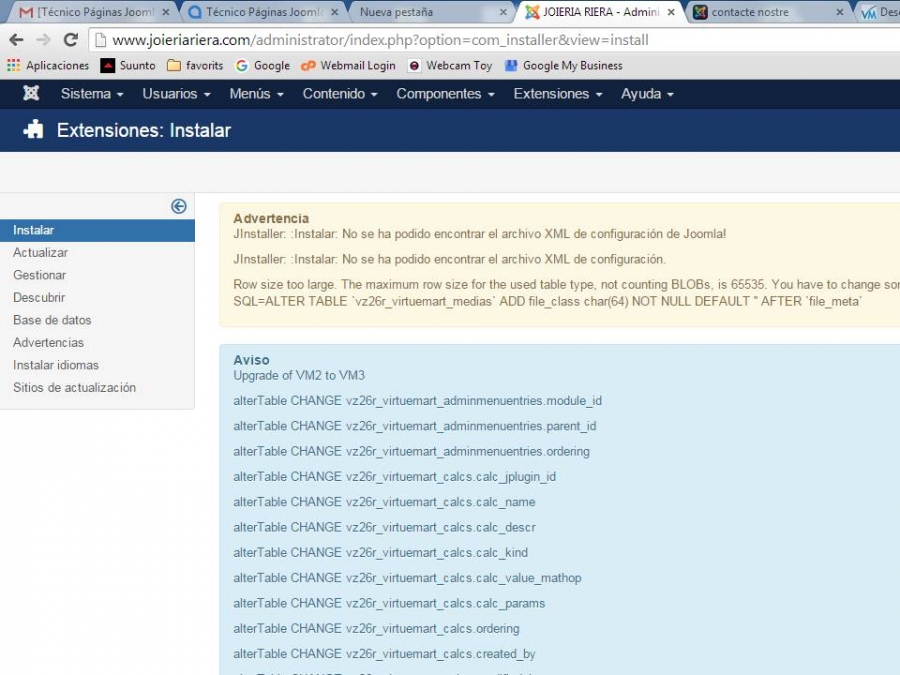Close the JOIERIA RIERA admin tab
Image resolution: width=900 pixels, height=675 pixels.
point(671,12)
